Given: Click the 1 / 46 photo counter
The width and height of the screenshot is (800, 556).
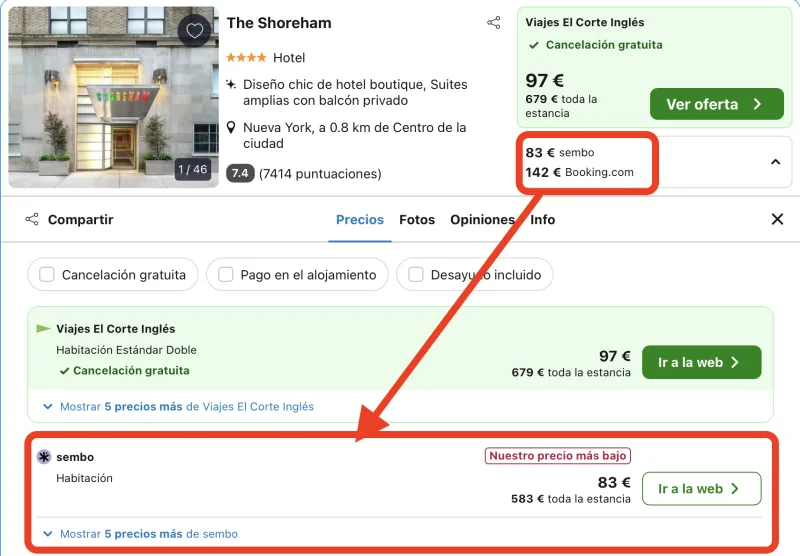Looking at the screenshot, I should coord(193,169).
